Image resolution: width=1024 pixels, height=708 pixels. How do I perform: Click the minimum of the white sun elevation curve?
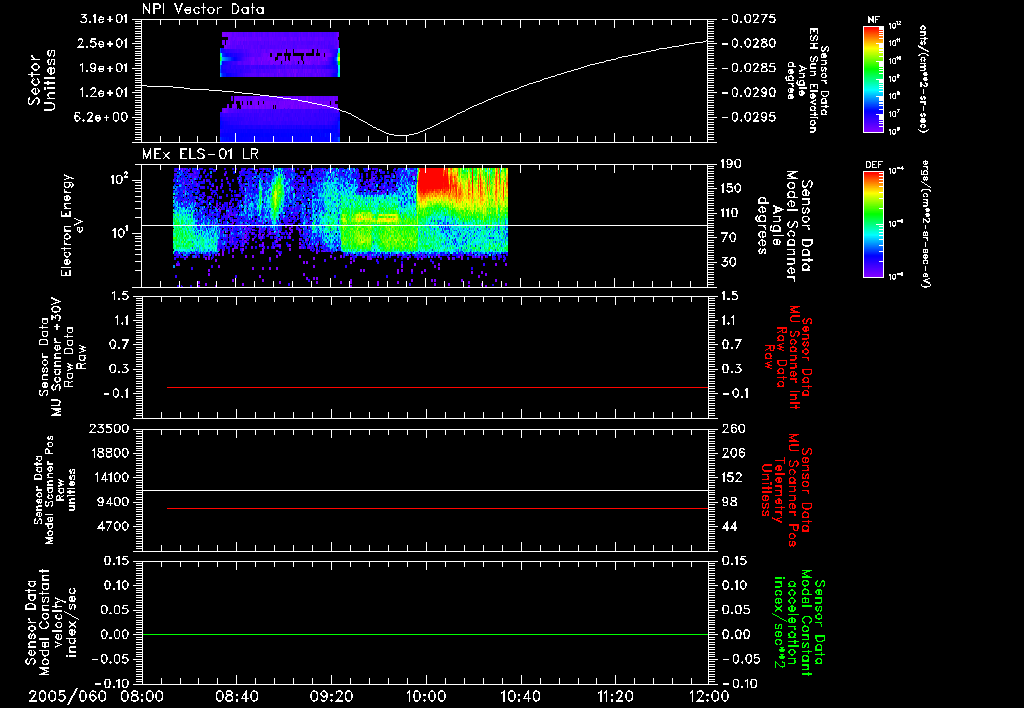(402, 135)
